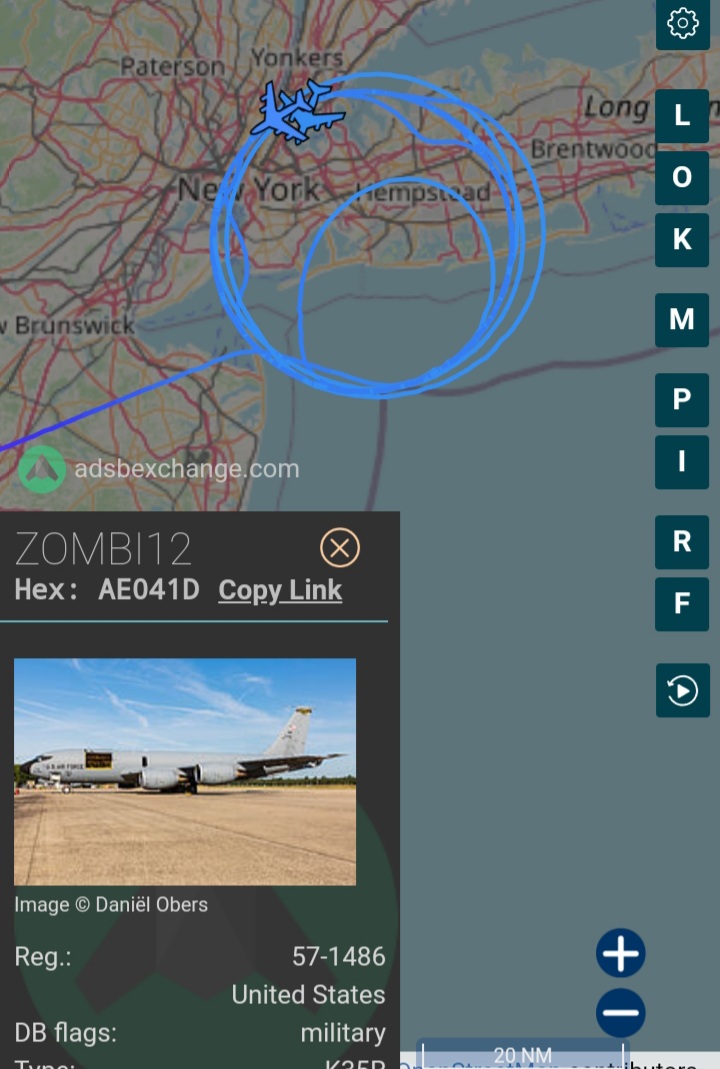Click the R button in sidebar
Image resolution: width=720 pixels, height=1069 pixels.
[682, 542]
